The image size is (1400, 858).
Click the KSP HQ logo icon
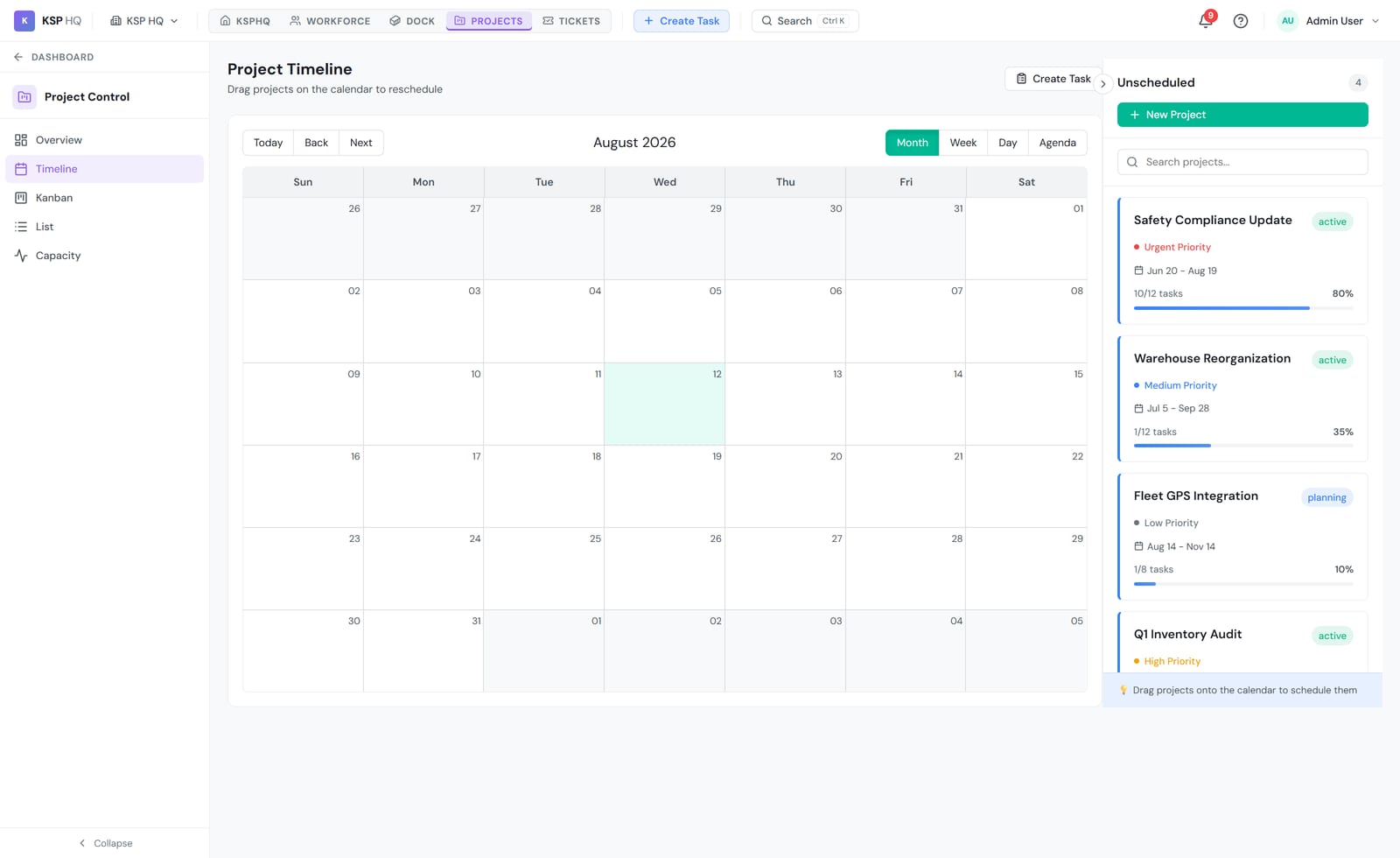24,20
